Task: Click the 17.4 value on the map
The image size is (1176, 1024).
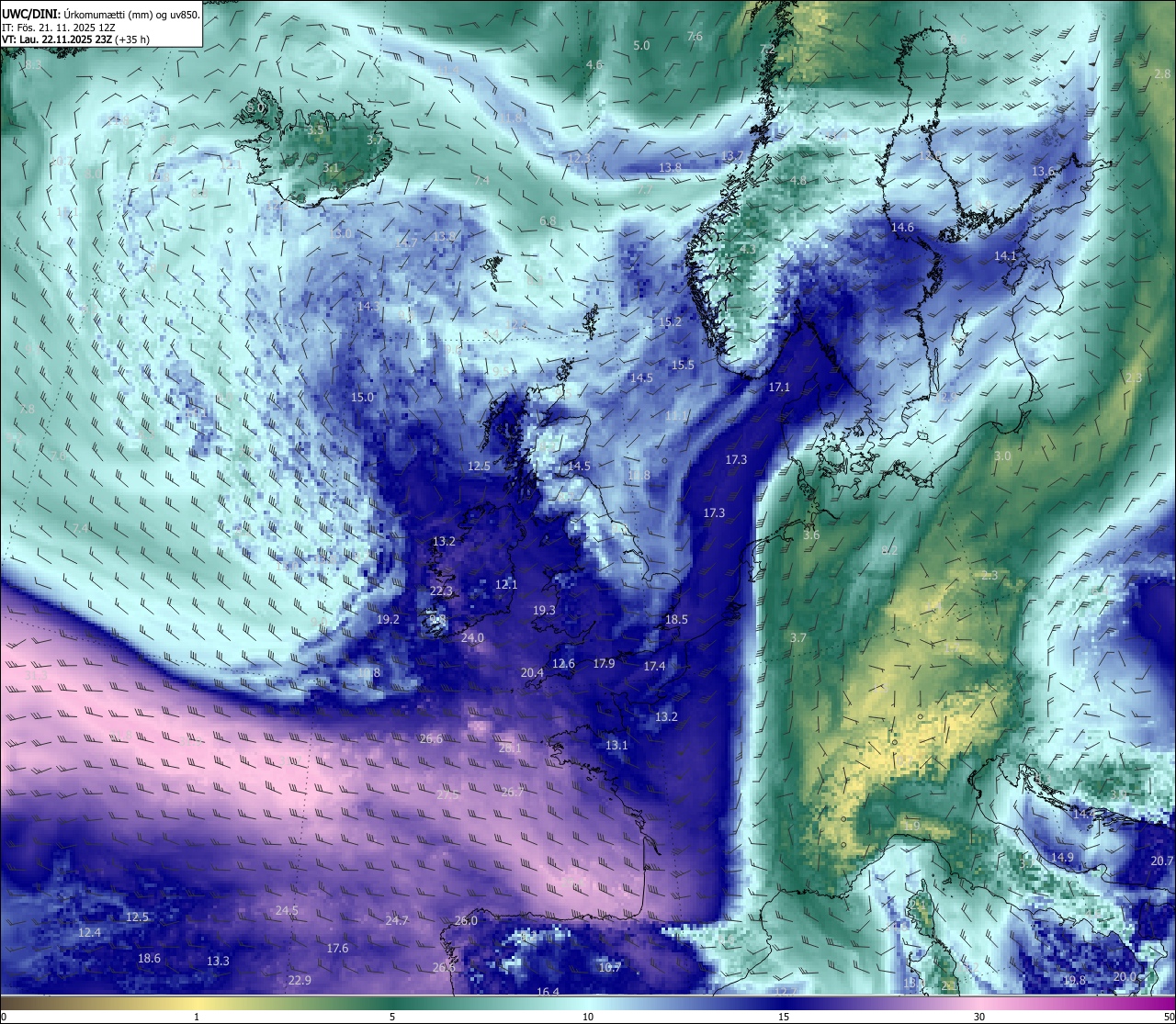Action: pyautogui.click(x=654, y=666)
